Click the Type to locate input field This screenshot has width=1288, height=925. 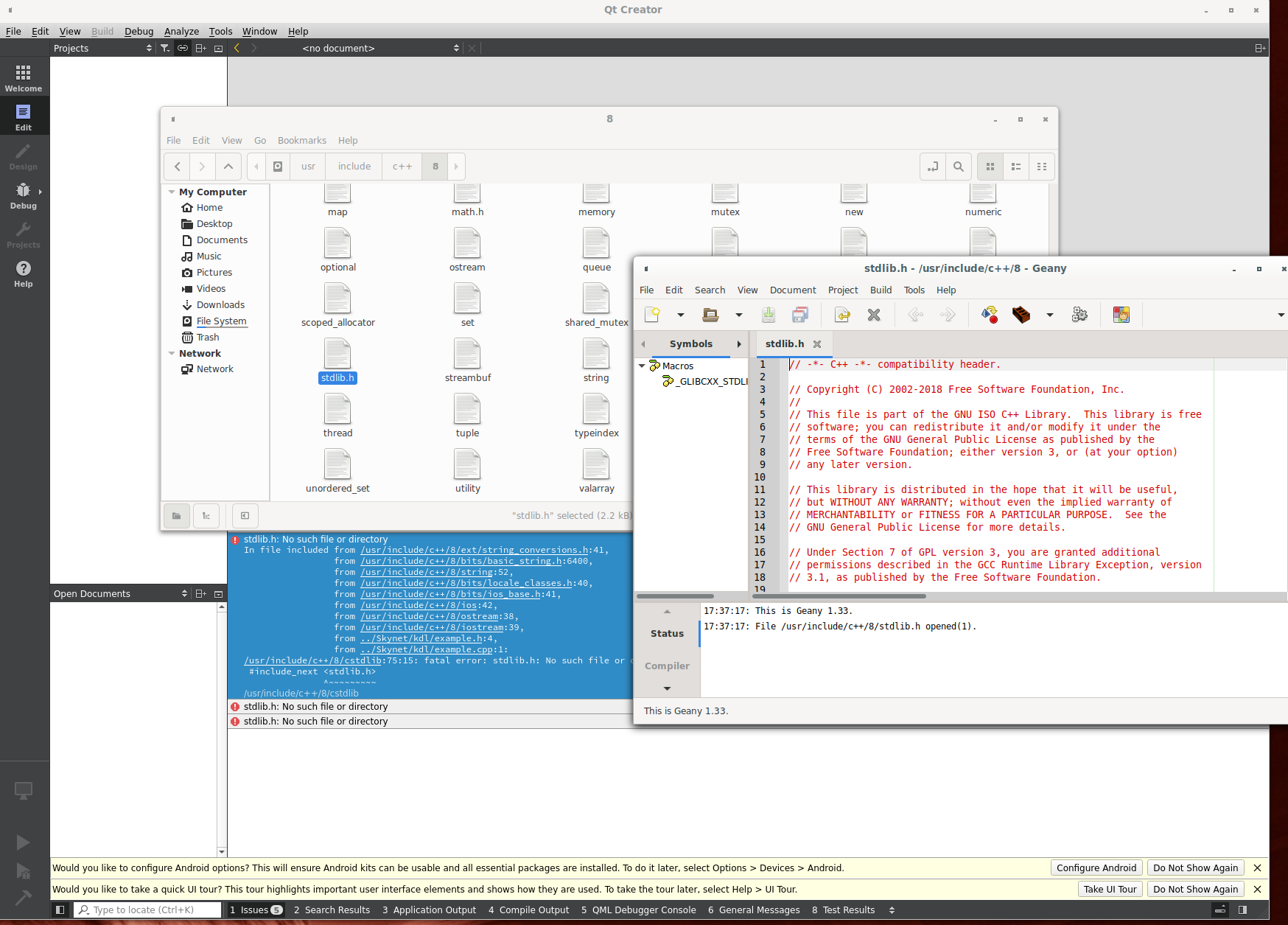[x=147, y=910]
